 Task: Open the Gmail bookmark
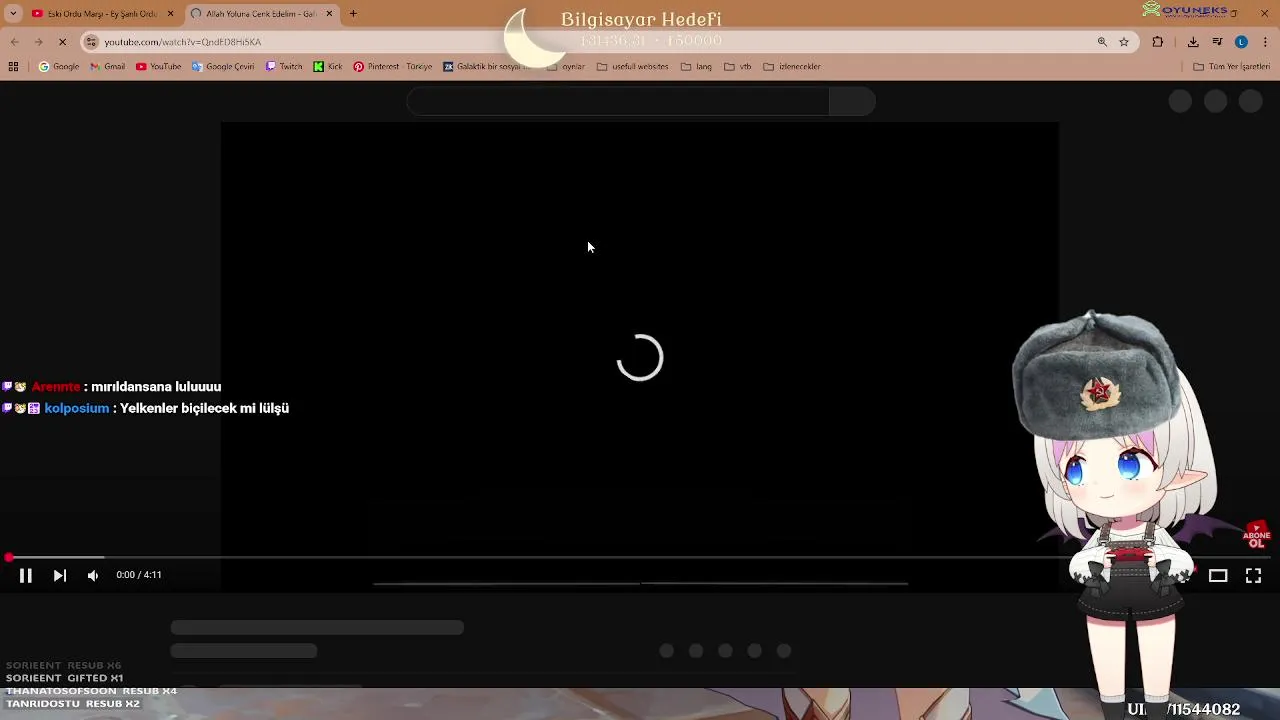click(107, 67)
